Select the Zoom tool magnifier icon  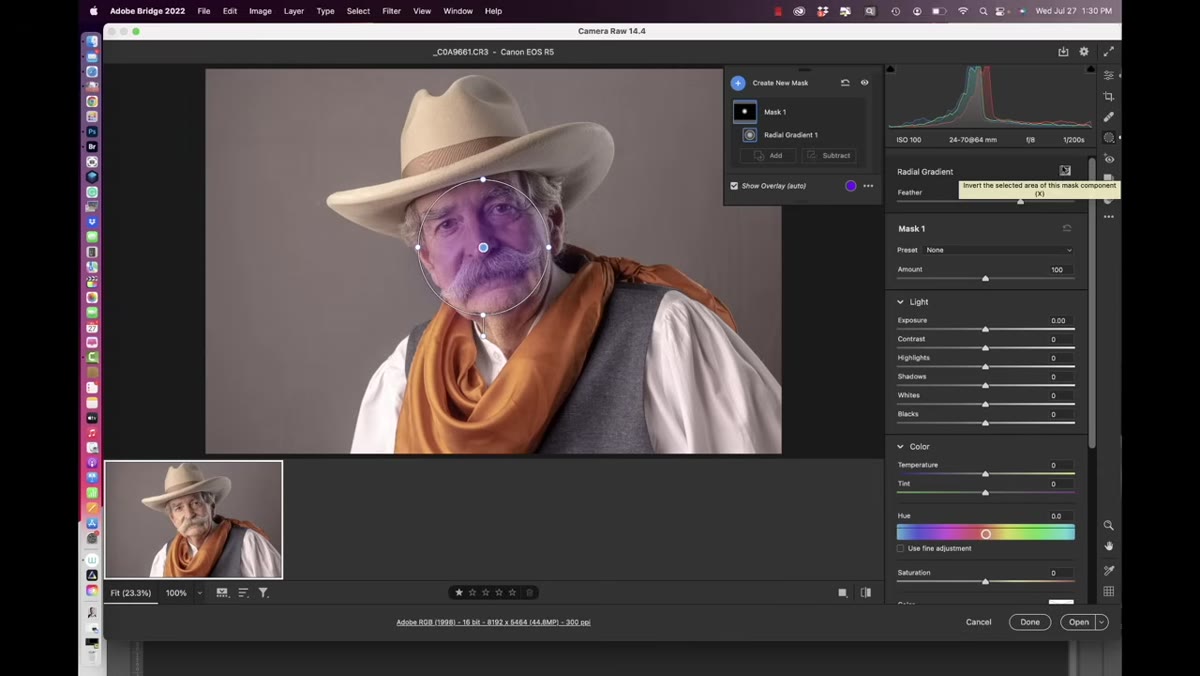[1109, 525]
